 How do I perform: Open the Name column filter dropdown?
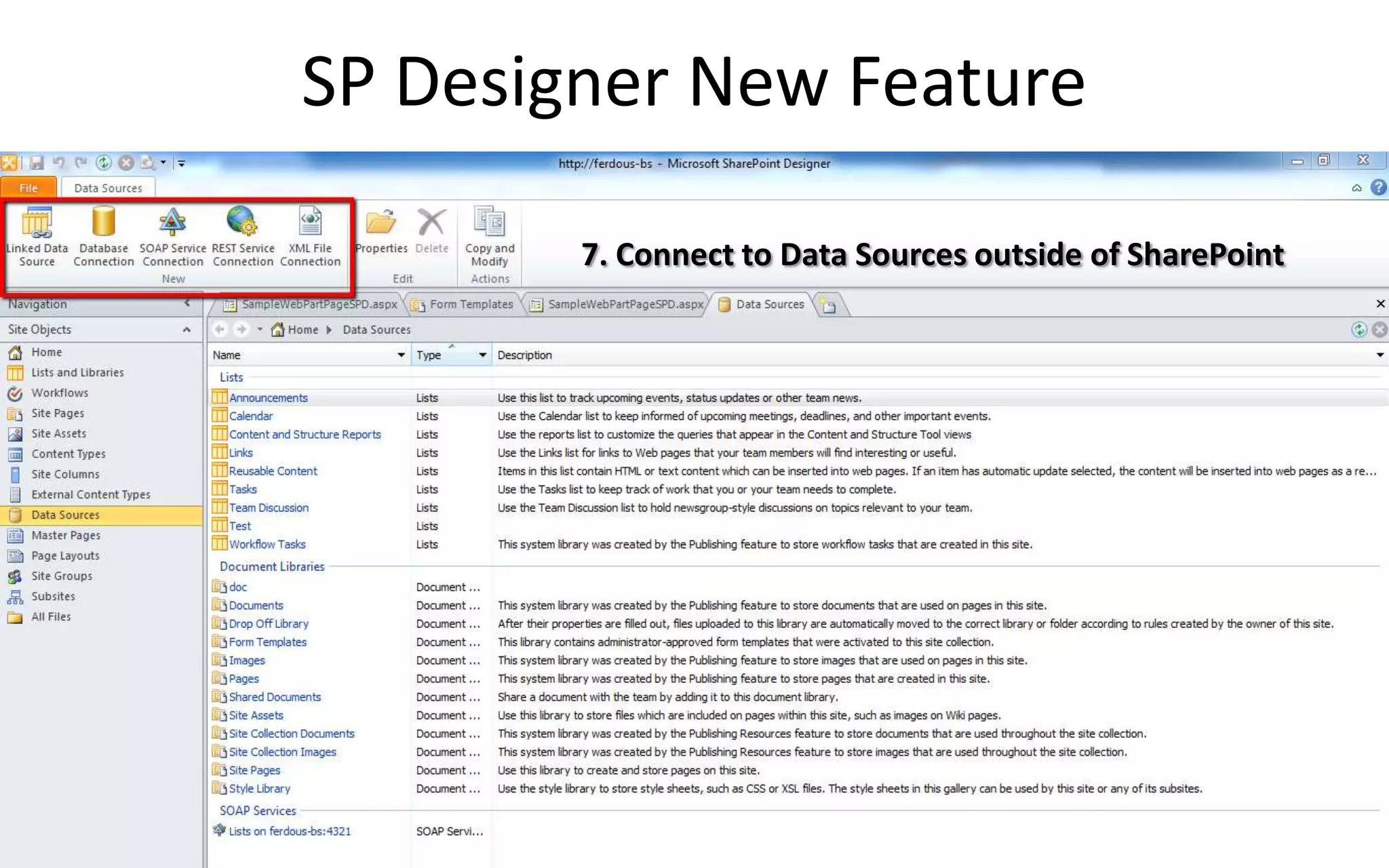[401, 355]
